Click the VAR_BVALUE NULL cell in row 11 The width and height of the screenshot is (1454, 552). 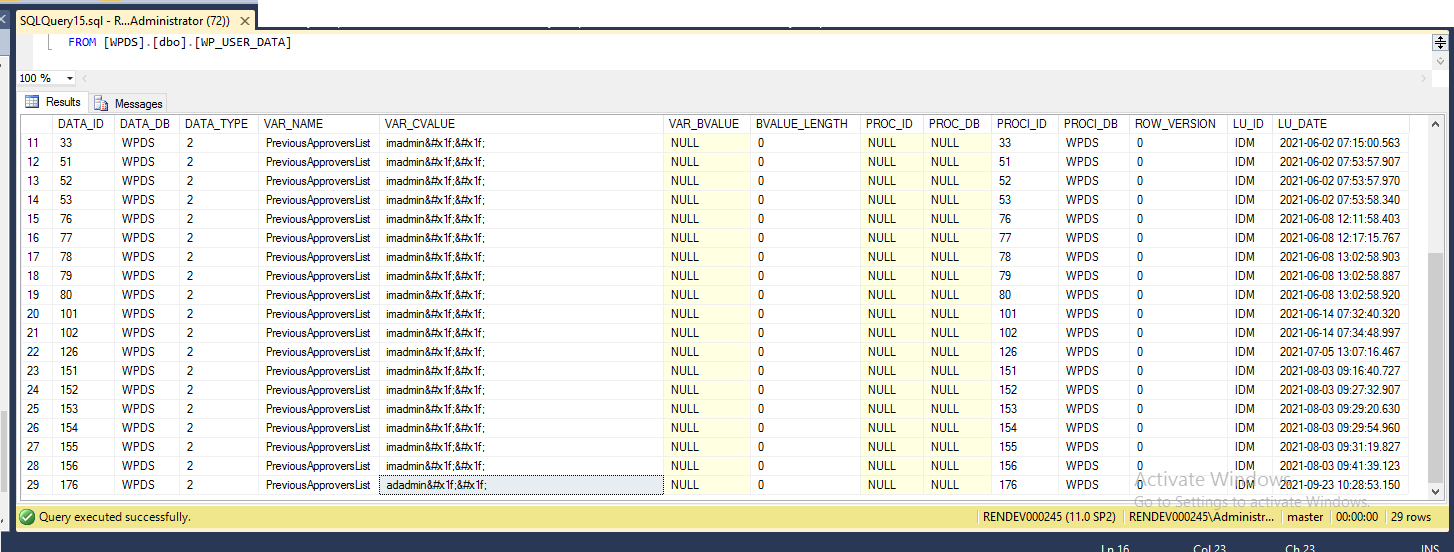(x=705, y=143)
